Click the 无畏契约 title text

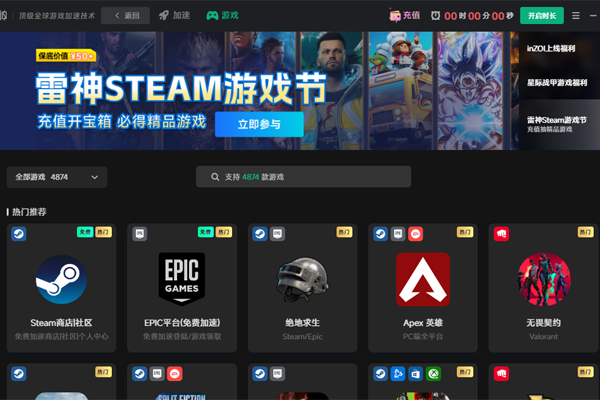pos(543,323)
